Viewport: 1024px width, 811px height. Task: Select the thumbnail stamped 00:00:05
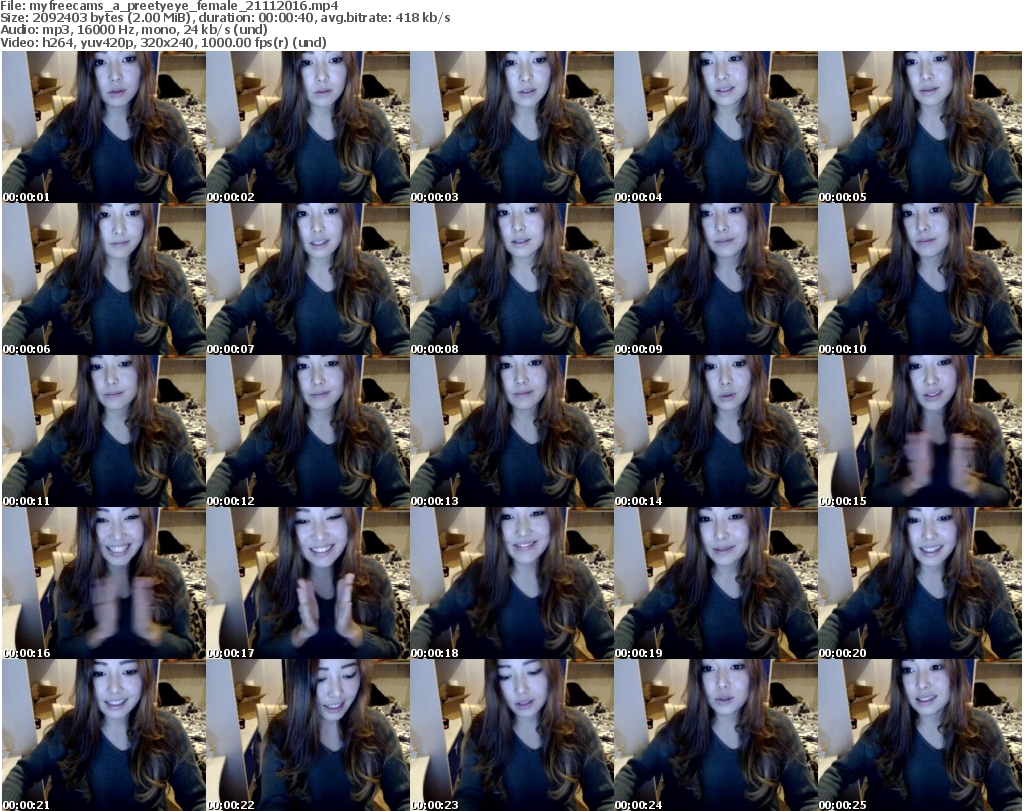[920, 127]
